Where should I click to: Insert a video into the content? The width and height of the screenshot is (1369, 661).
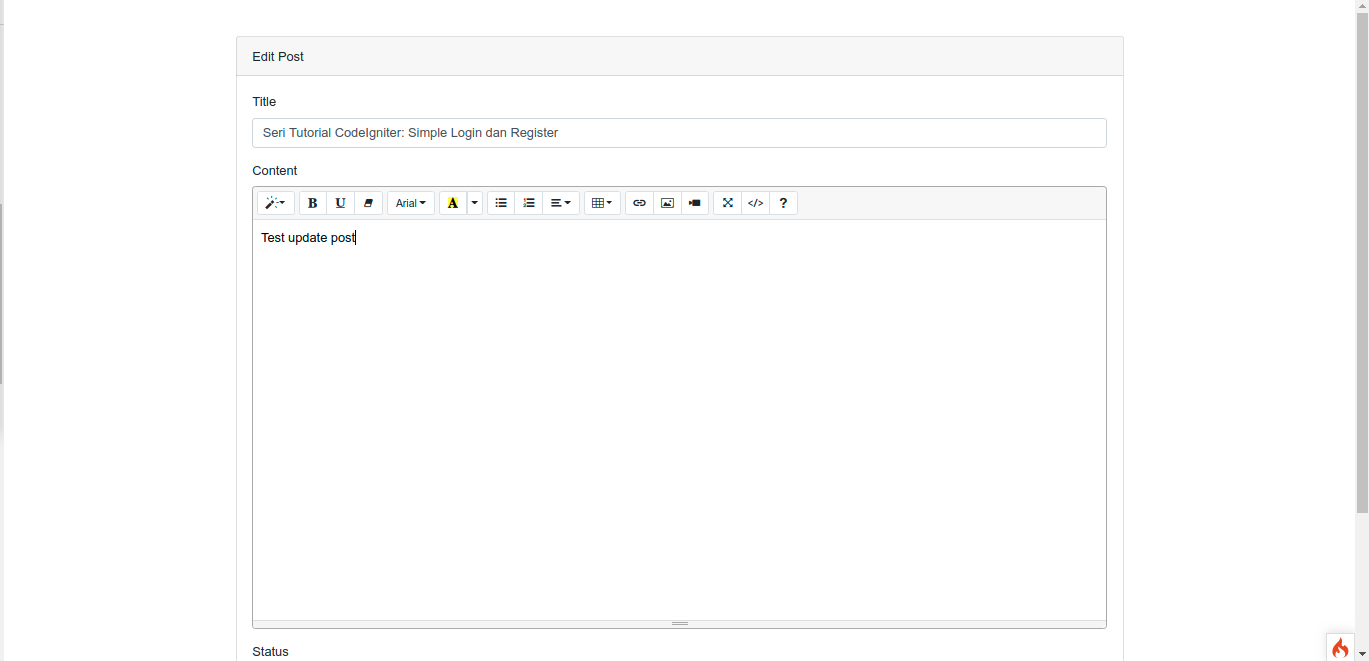click(694, 203)
